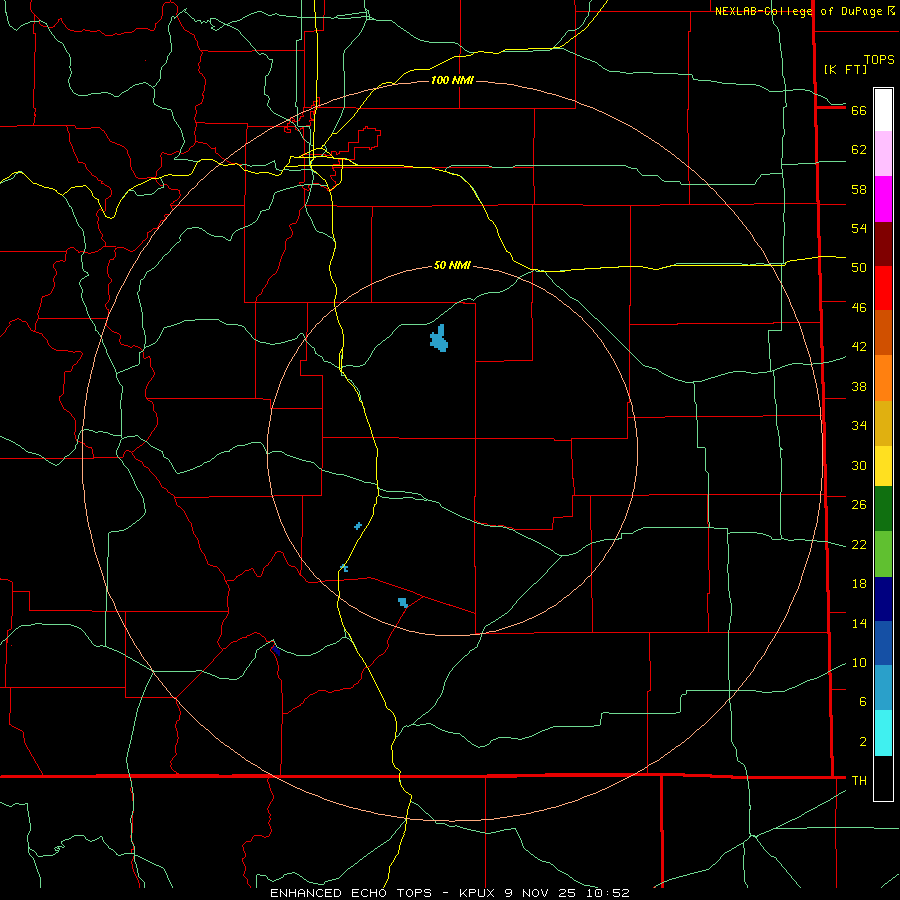Click the "42" legend value

click(x=859, y=347)
